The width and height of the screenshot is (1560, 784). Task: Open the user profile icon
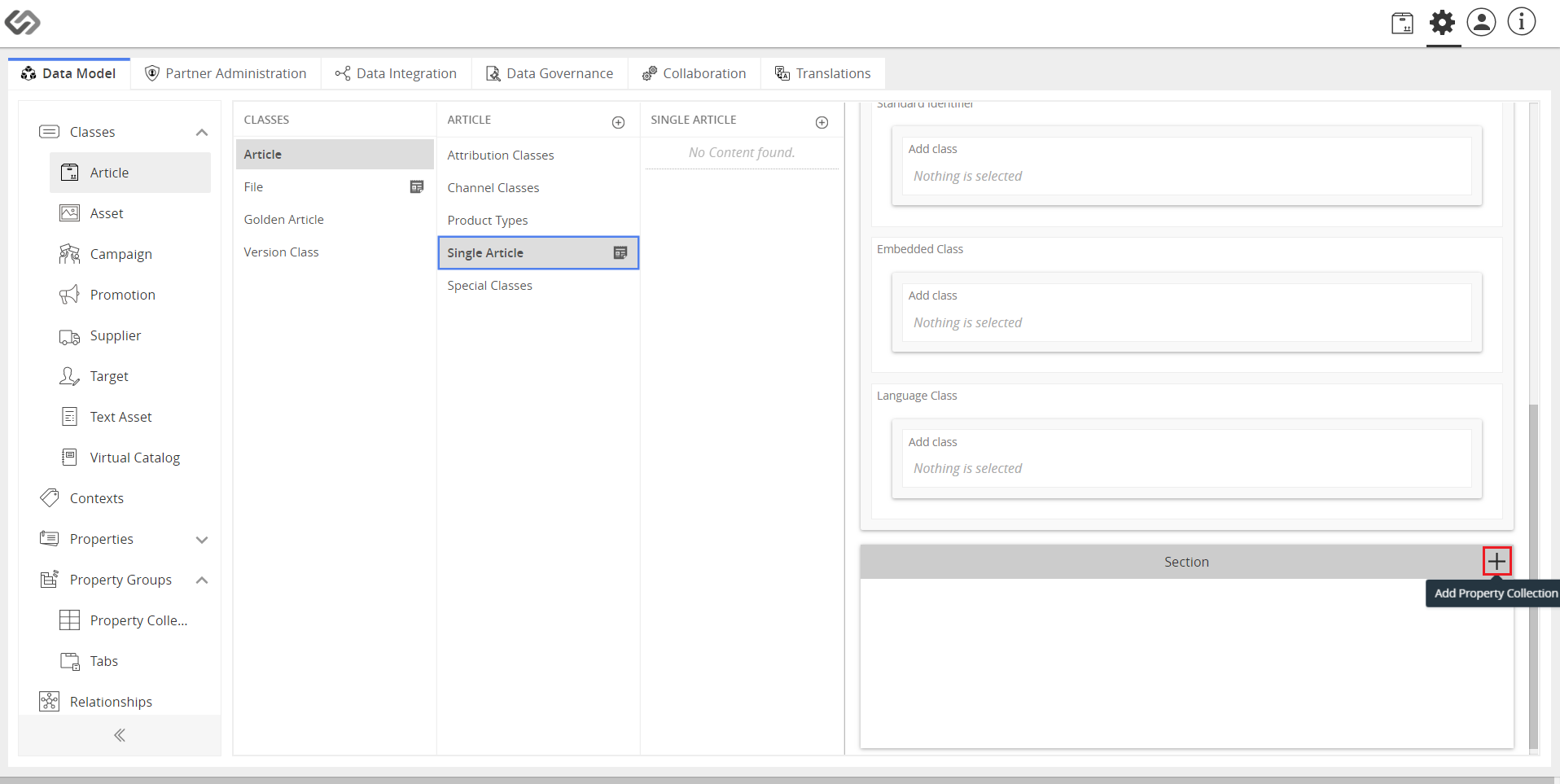[1481, 22]
